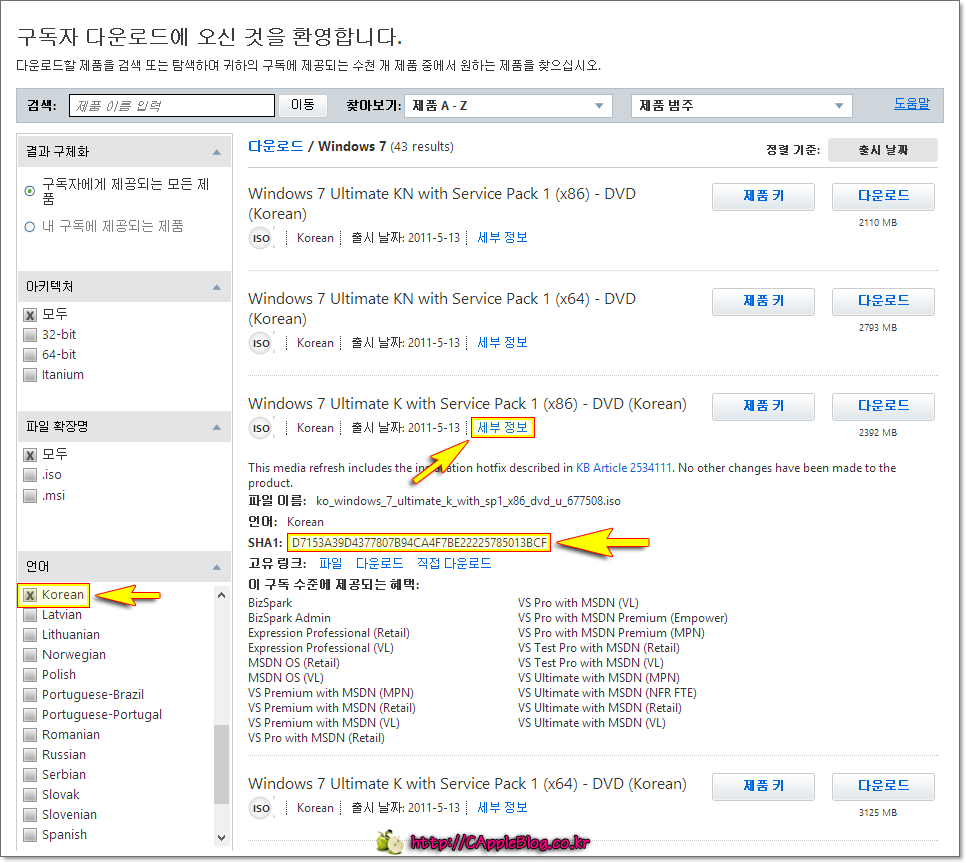The width and height of the screenshot is (966, 863).
Task: Check the Russian language checkbox
Action: 30,755
